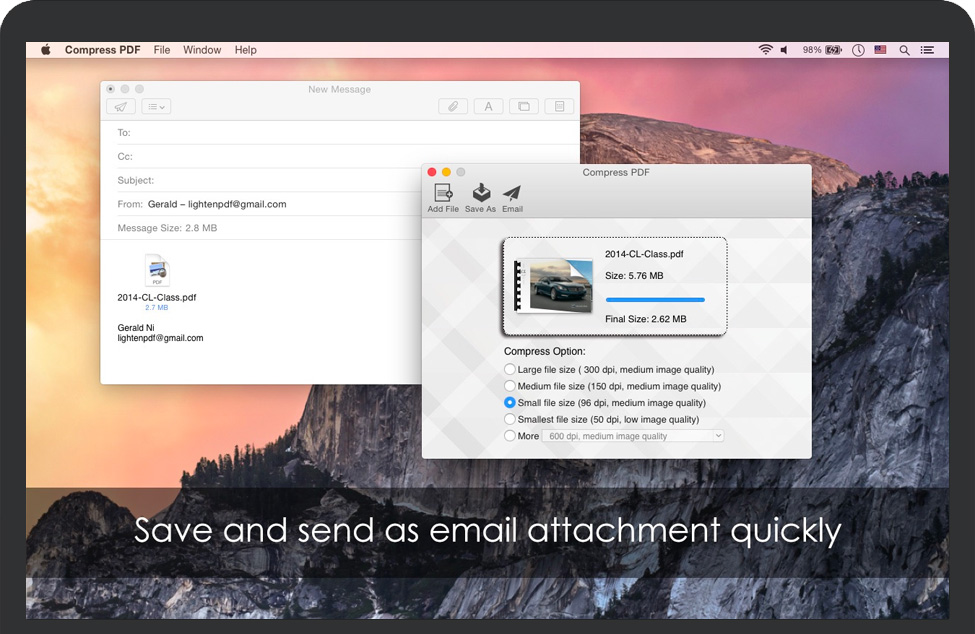Select Medium file size (150 dpi) option
Screen dimensions: 975x634
[x=510, y=386]
